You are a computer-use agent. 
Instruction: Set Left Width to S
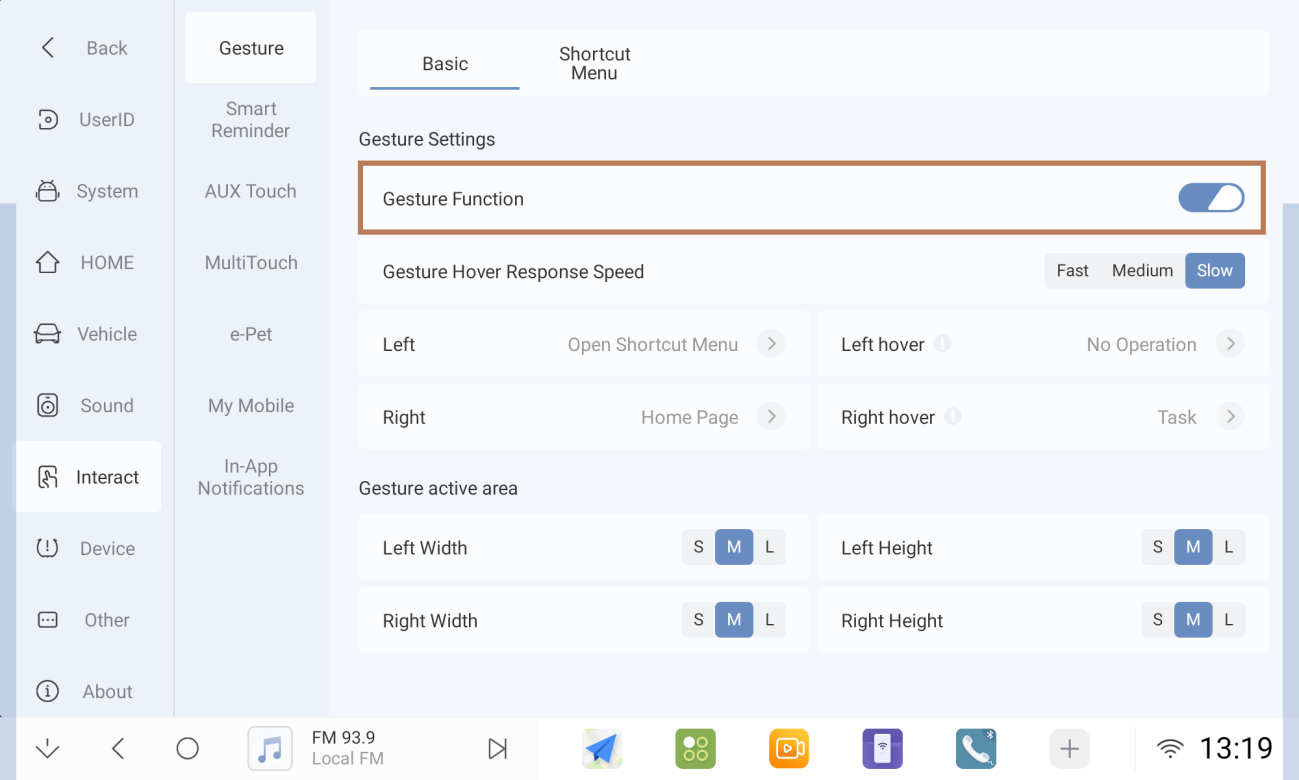698,547
